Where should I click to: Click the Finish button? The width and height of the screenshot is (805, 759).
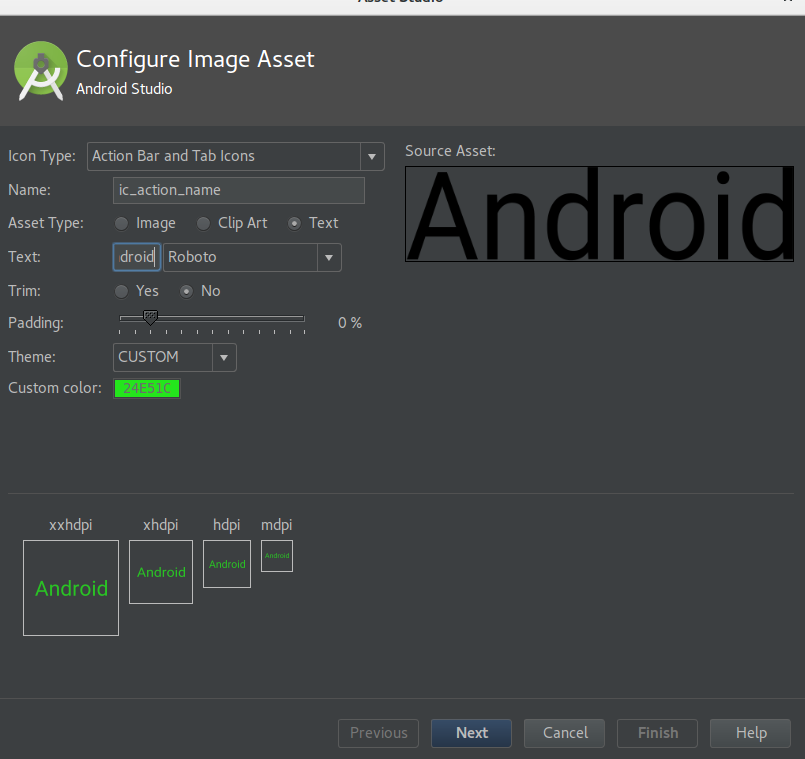click(x=657, y=733)
